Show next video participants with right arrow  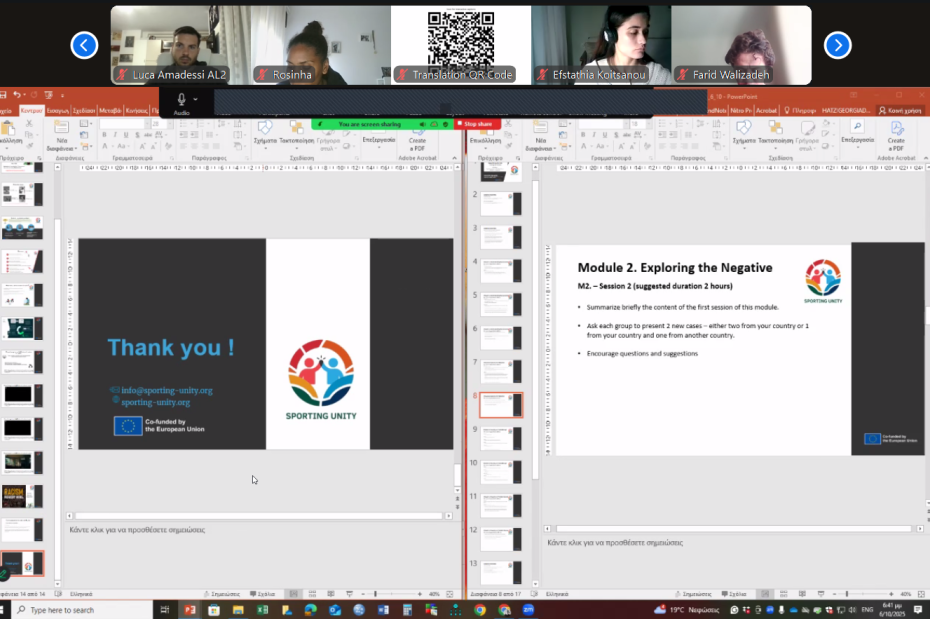pos(837,45)
